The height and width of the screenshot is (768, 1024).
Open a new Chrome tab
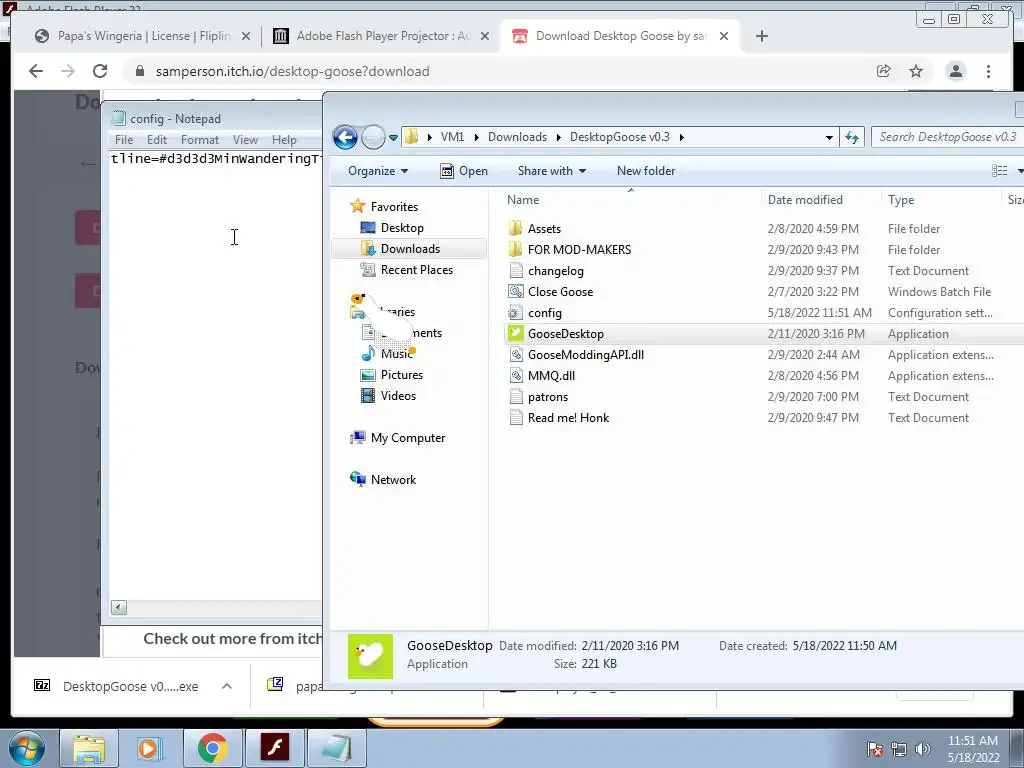[x=761, y=36]
